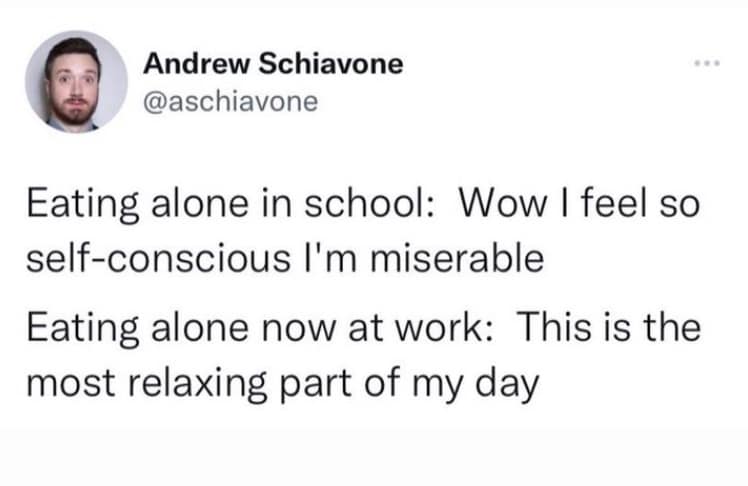Click the words "I'm miserable"
The image size is (748, 486).
(x=425, y=259)
